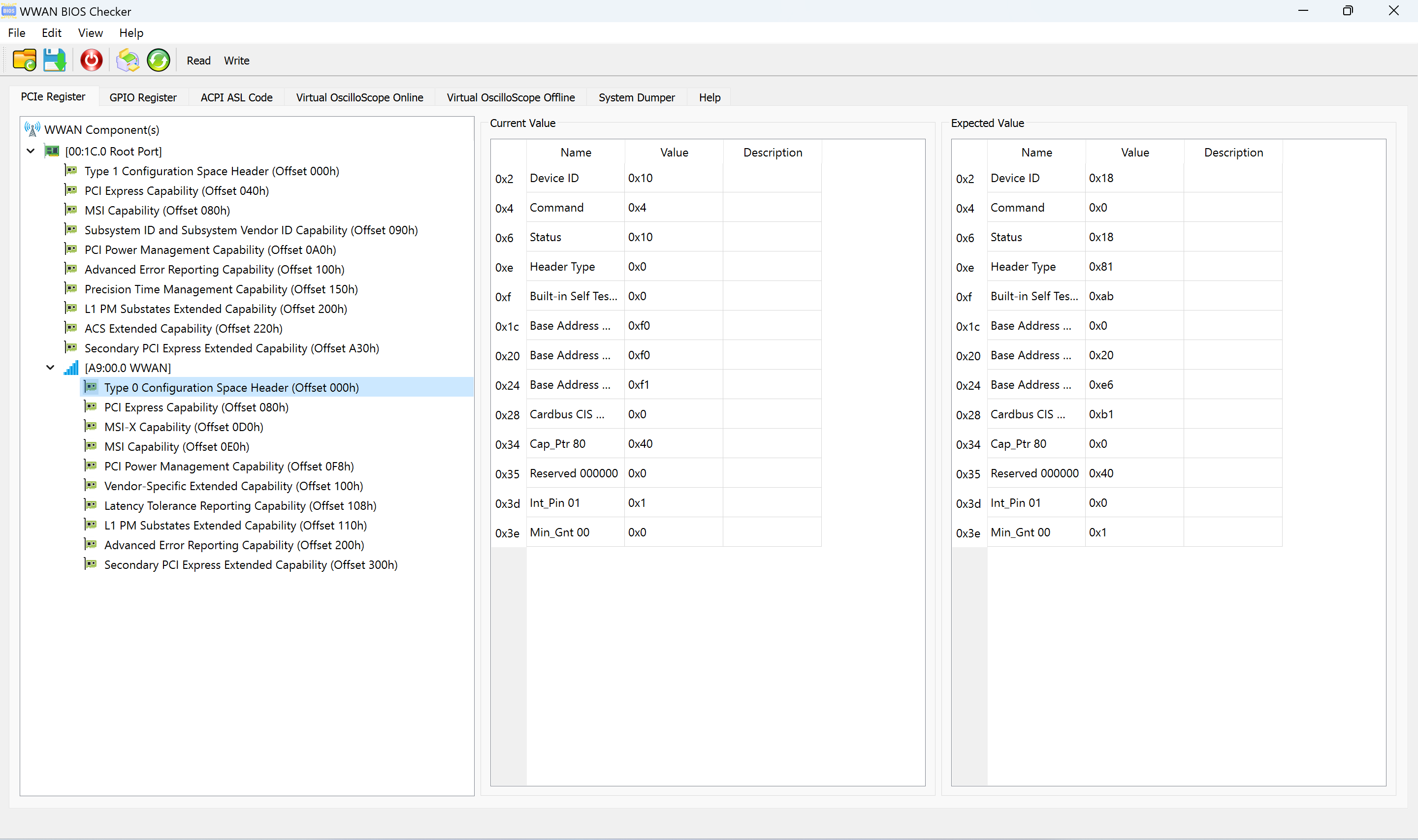Select ACS Extended Capability (Offset 220h)
1418x840 pixels.
coord(184,329)
